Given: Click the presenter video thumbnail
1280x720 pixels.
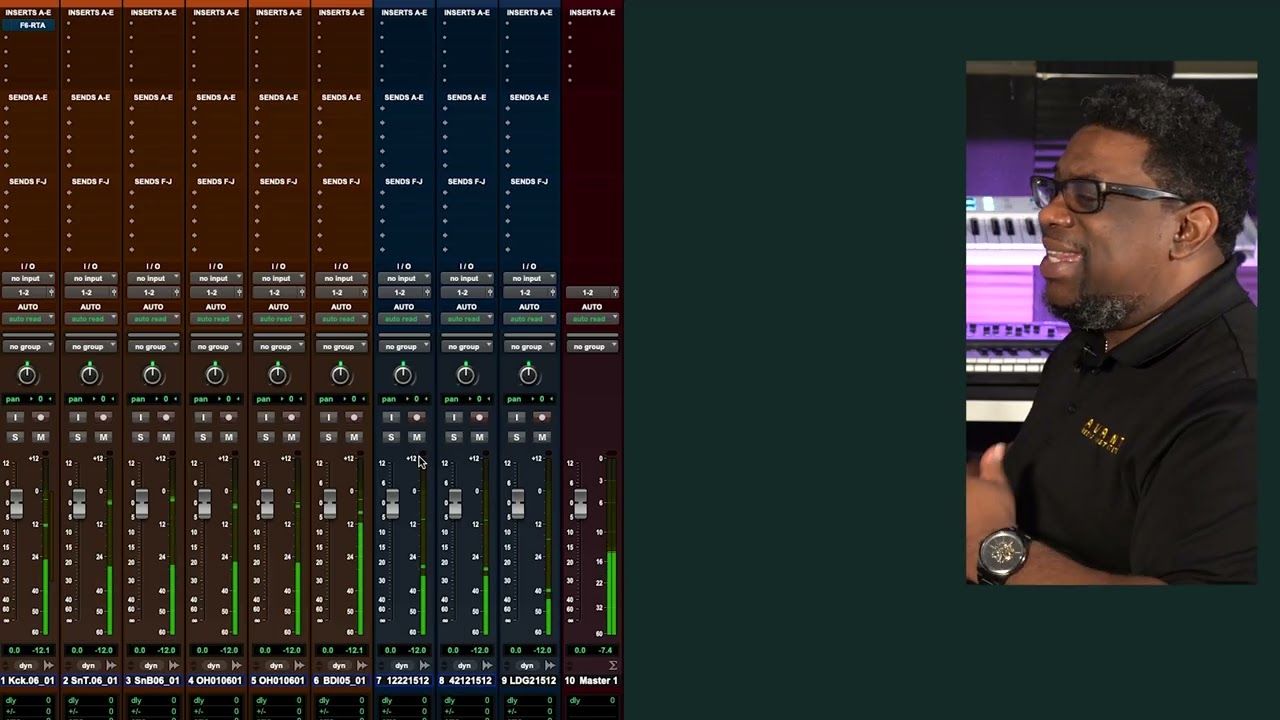Looking at the screenshot, I should (1111, 322).
